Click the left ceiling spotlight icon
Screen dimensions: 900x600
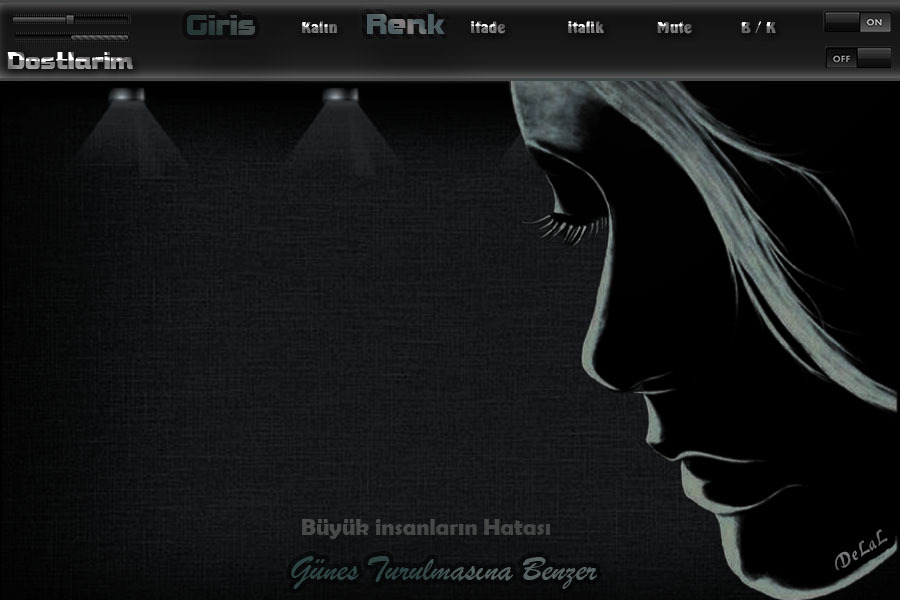point(126,95)
